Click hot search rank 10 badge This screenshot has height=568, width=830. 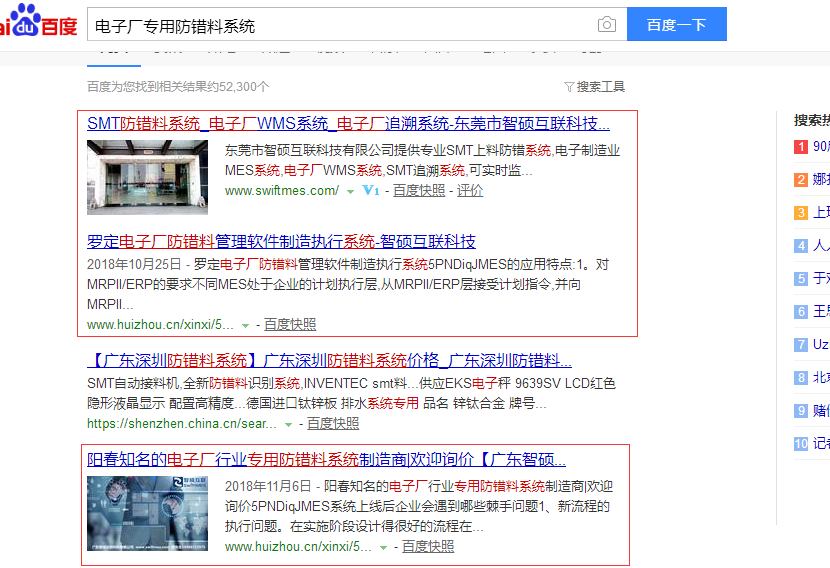click(800, 444)
